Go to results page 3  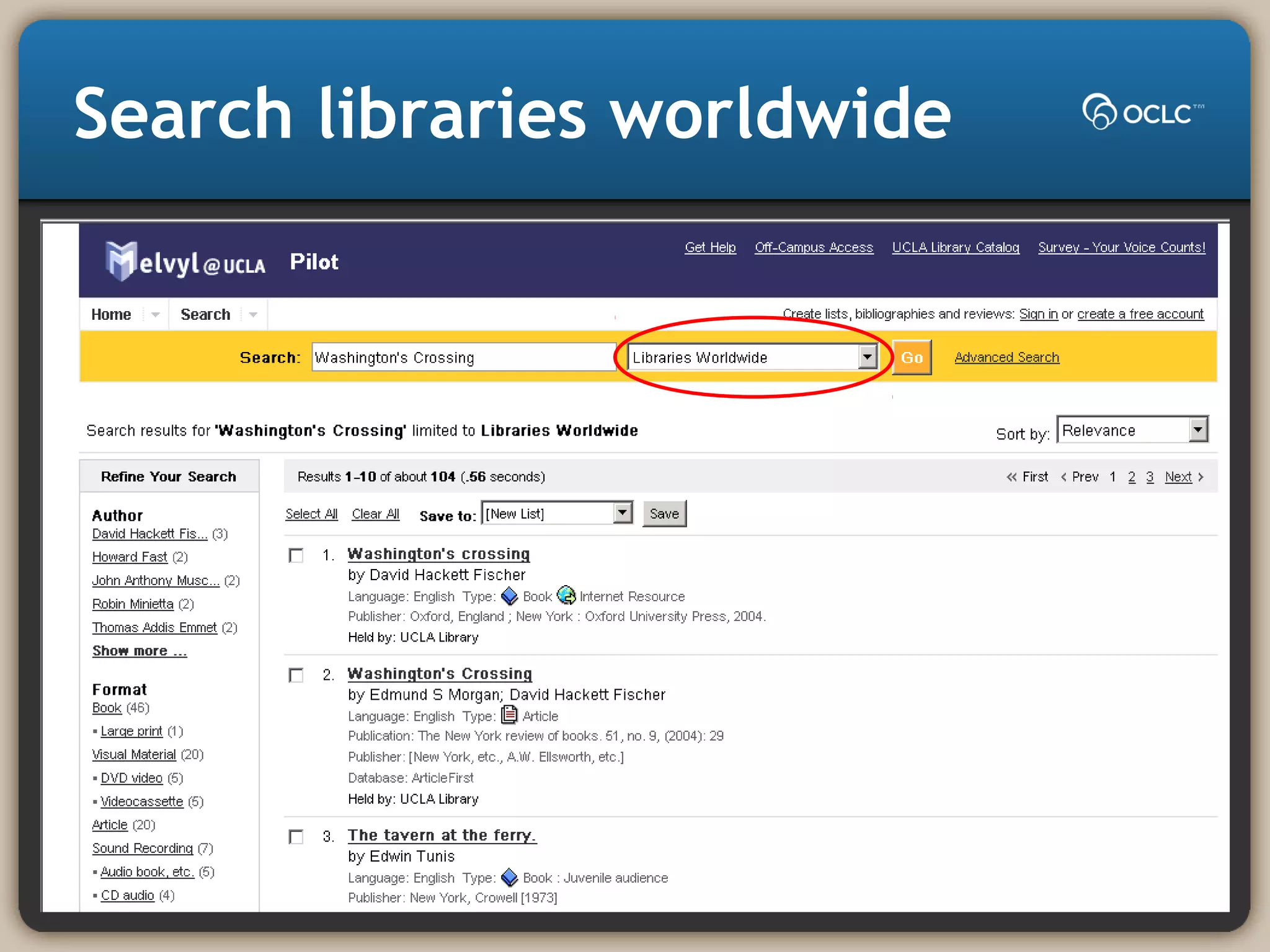tap(1150, 477)
